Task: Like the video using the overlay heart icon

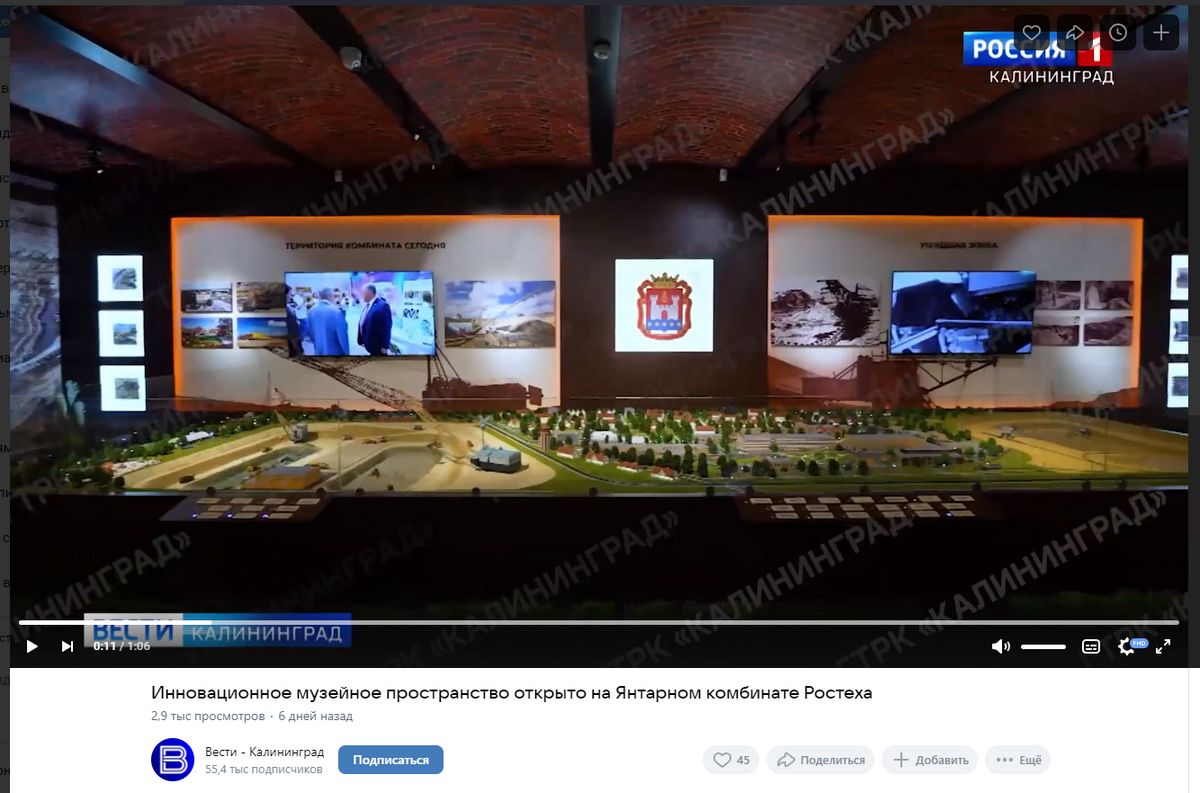Action: tap(1032, 33)
